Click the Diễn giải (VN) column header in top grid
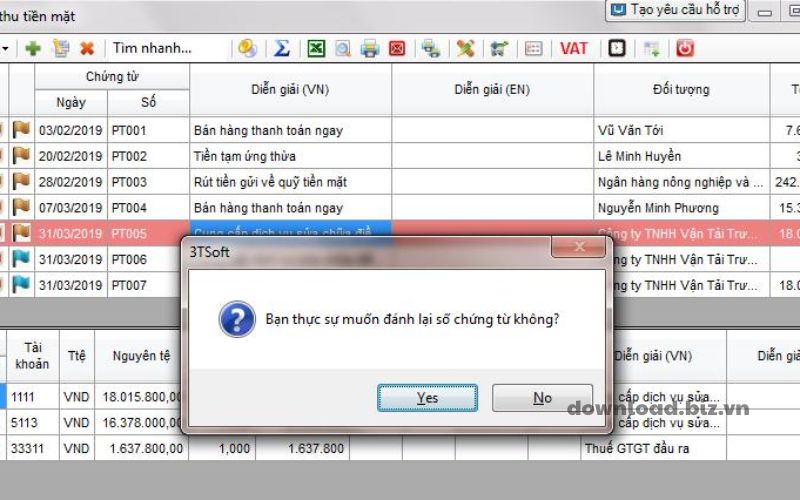Viewport: 800px width, 500px height. point(290,90)
